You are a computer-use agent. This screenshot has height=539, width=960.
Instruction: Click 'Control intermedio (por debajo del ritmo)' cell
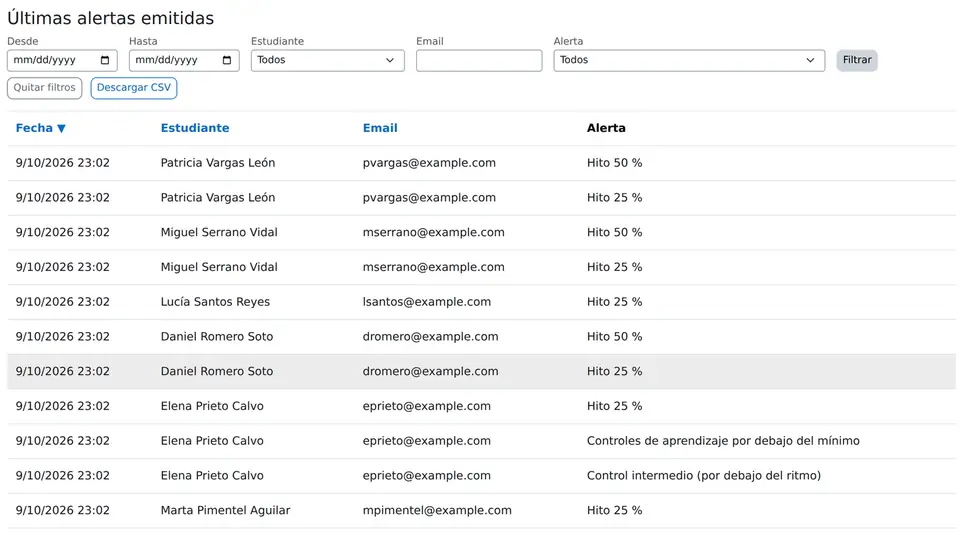coord(703,476)
